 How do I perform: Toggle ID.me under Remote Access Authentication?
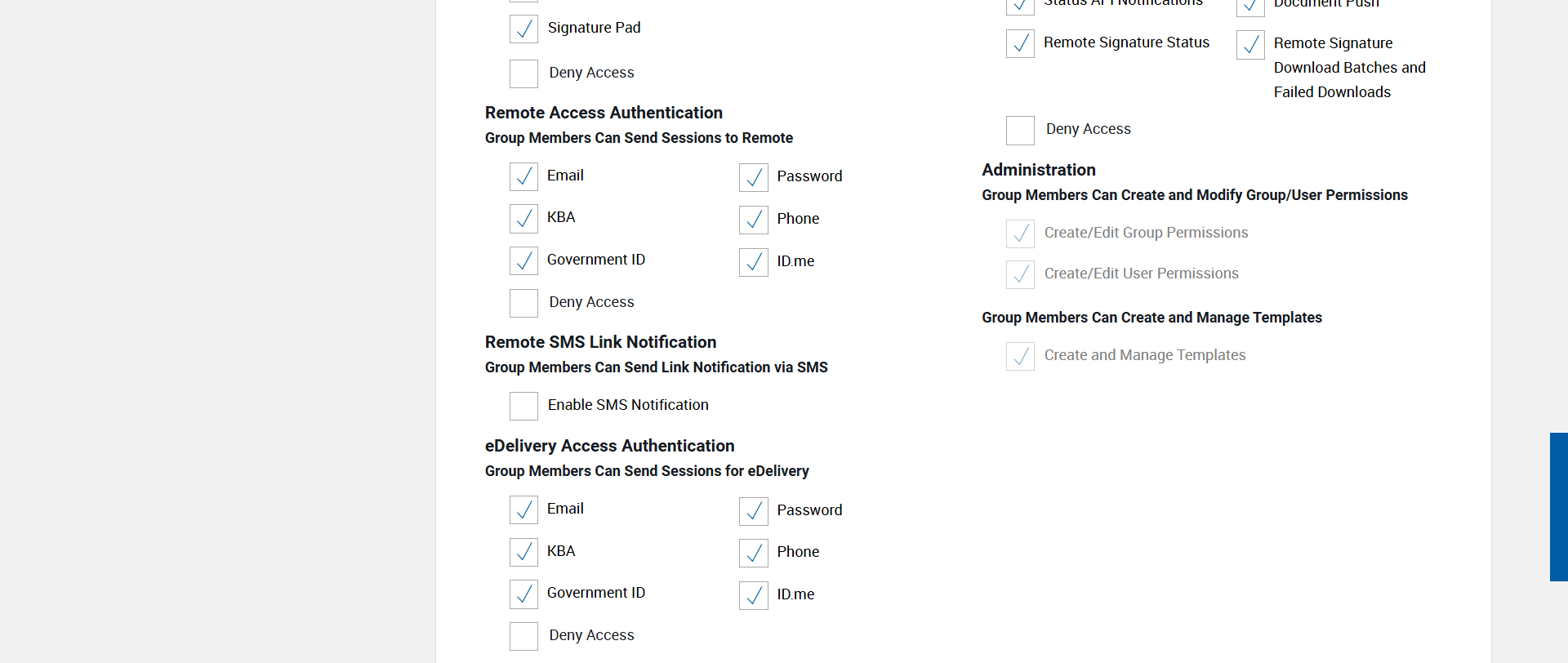click(753, 262)
